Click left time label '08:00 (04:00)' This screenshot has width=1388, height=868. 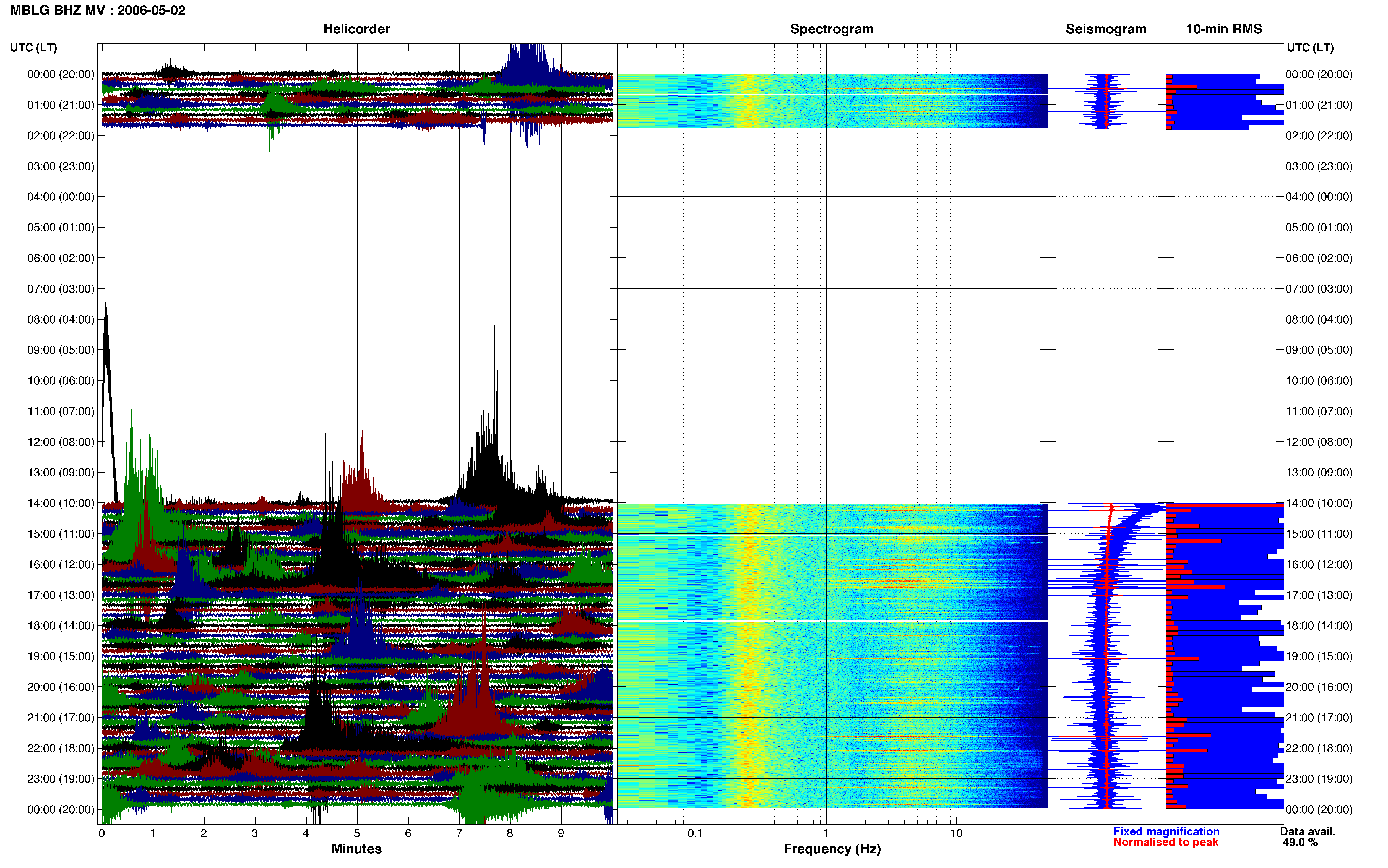61,319
